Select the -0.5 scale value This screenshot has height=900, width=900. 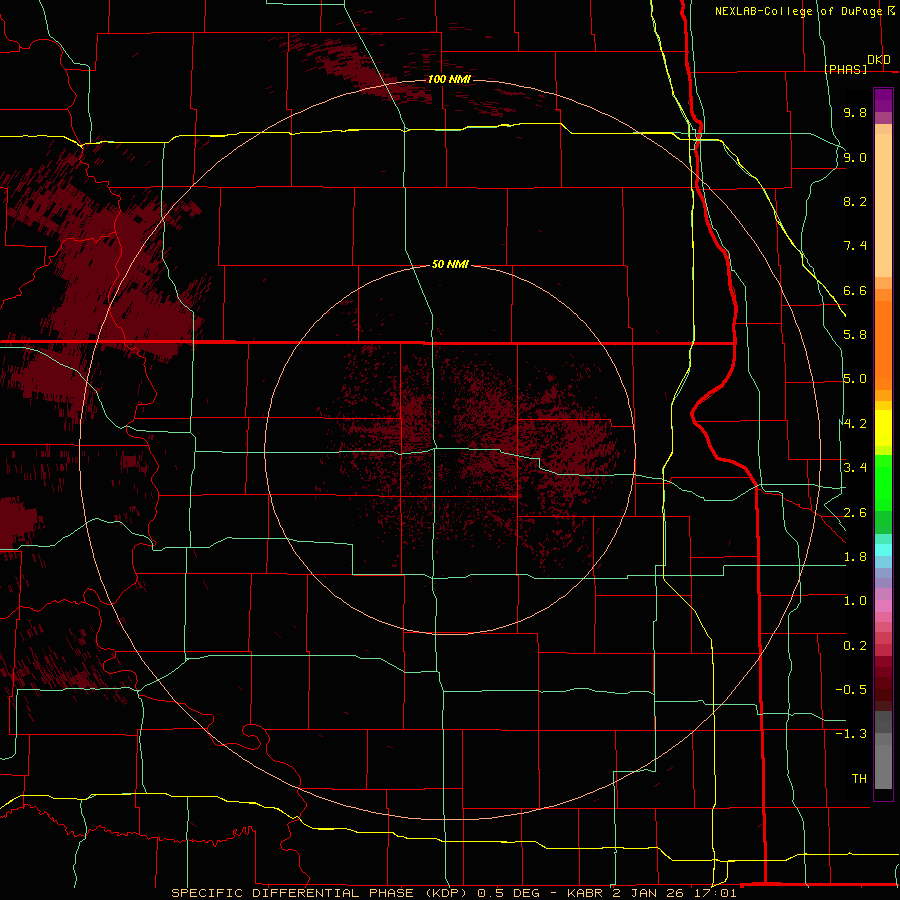[851, 690]
